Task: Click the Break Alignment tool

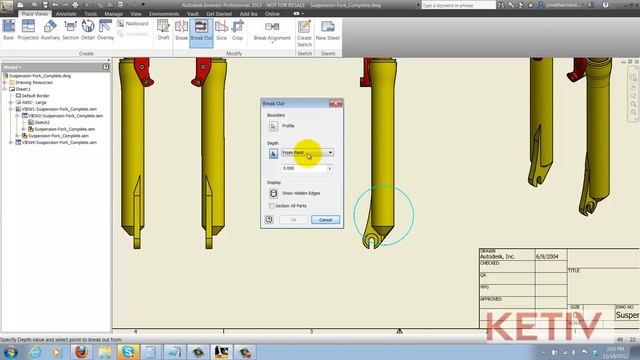Action: coord(272,31)
